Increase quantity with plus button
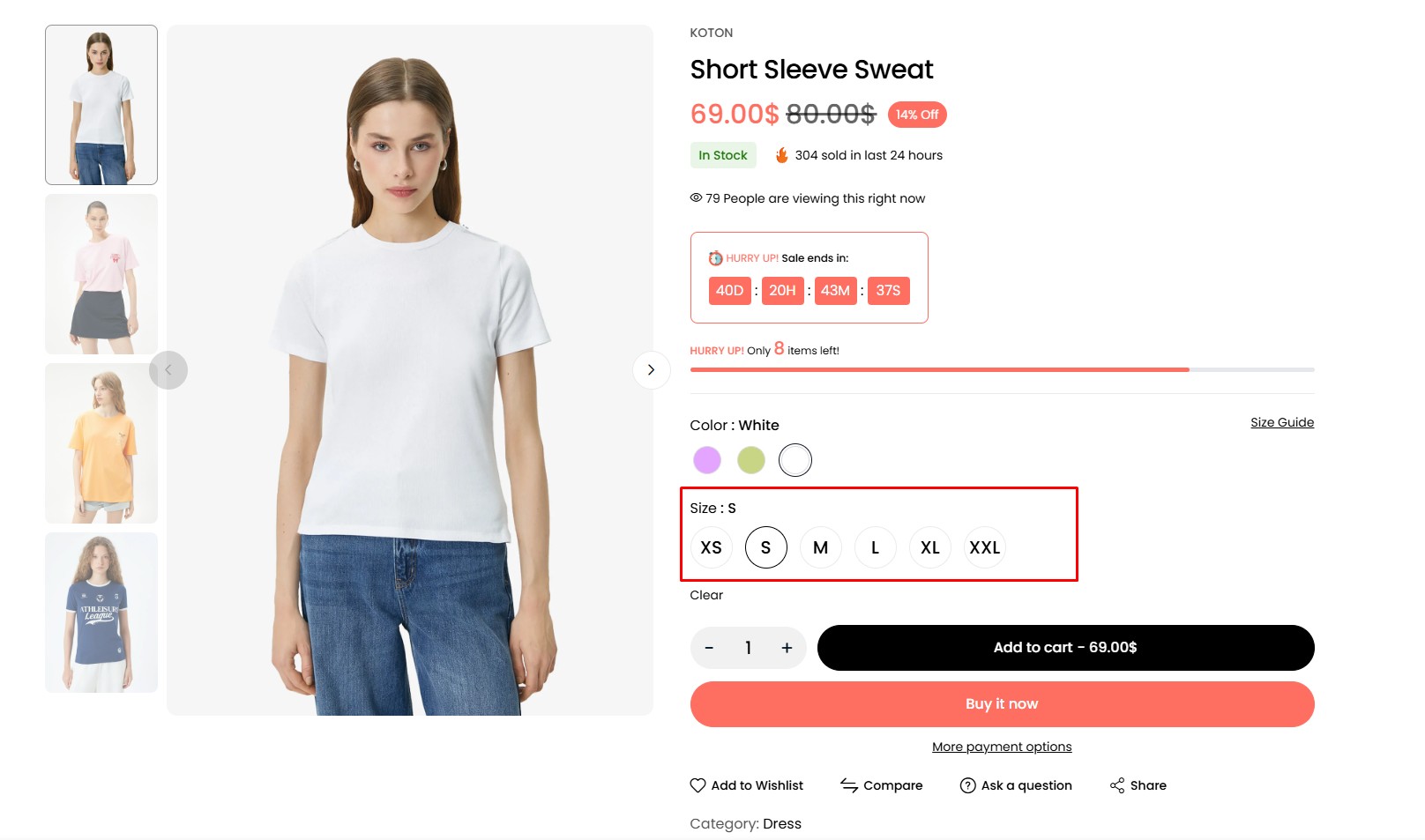 click(787, 648)
